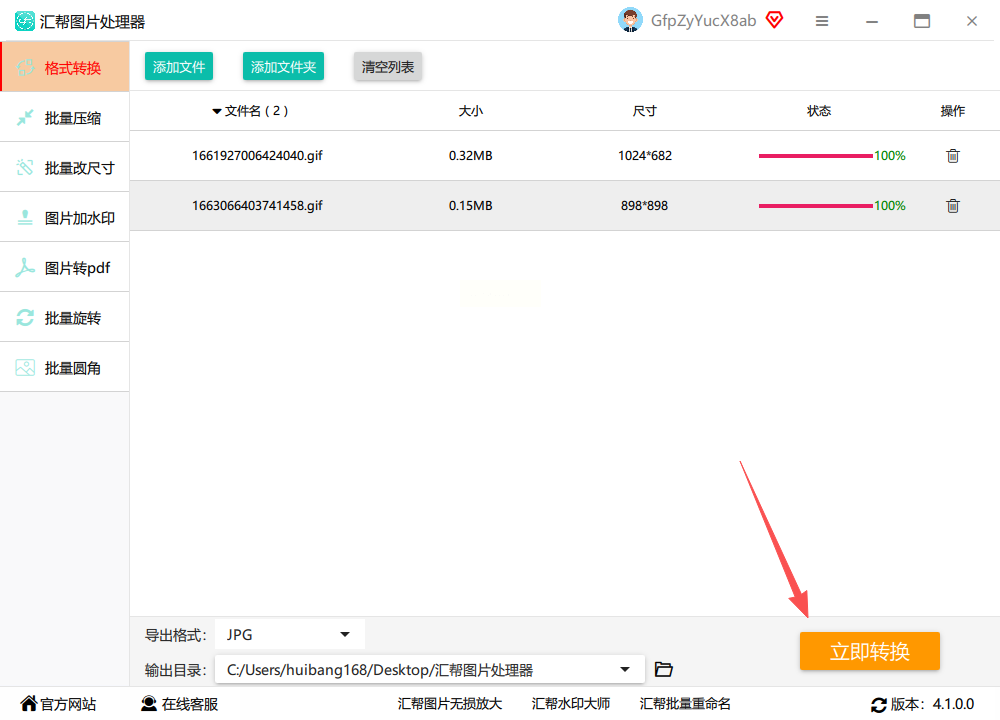1000x720 pixels.
Task: Click the orange 立即转换 button
Action: (870, 651)
